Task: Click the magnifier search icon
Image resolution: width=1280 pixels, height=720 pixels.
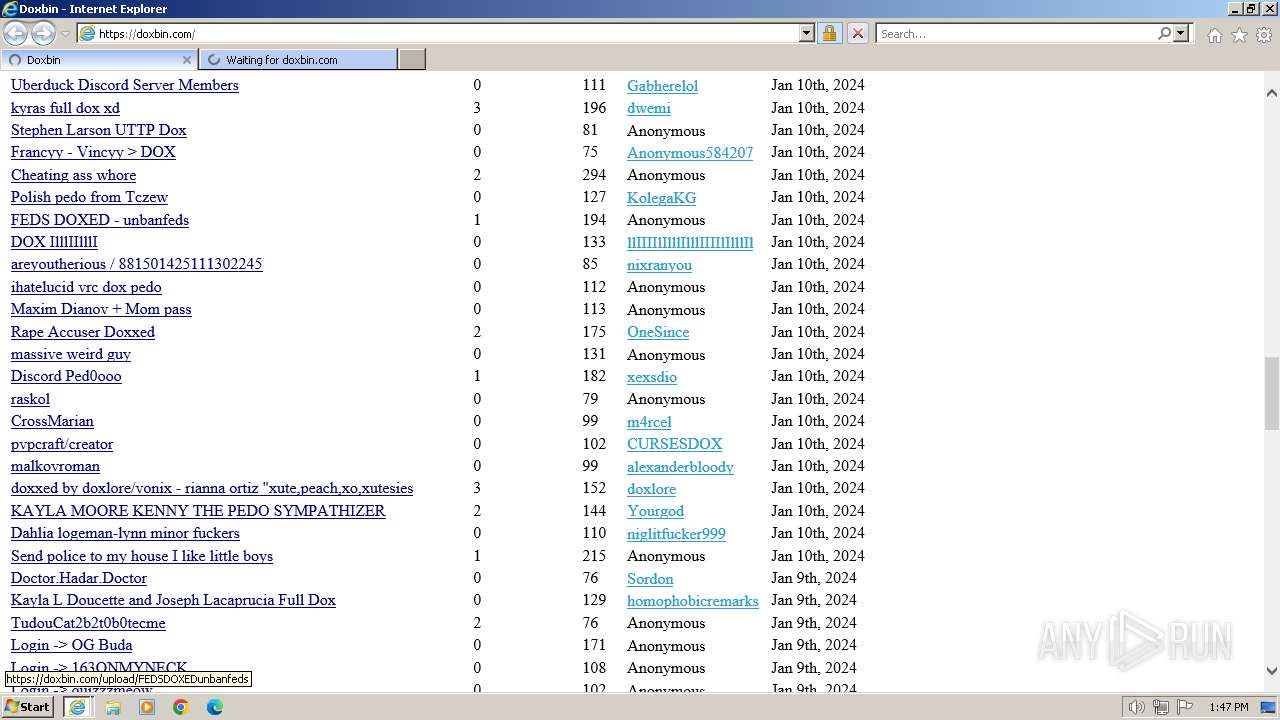Action: pyautogui.click(x=1164, y=33)
